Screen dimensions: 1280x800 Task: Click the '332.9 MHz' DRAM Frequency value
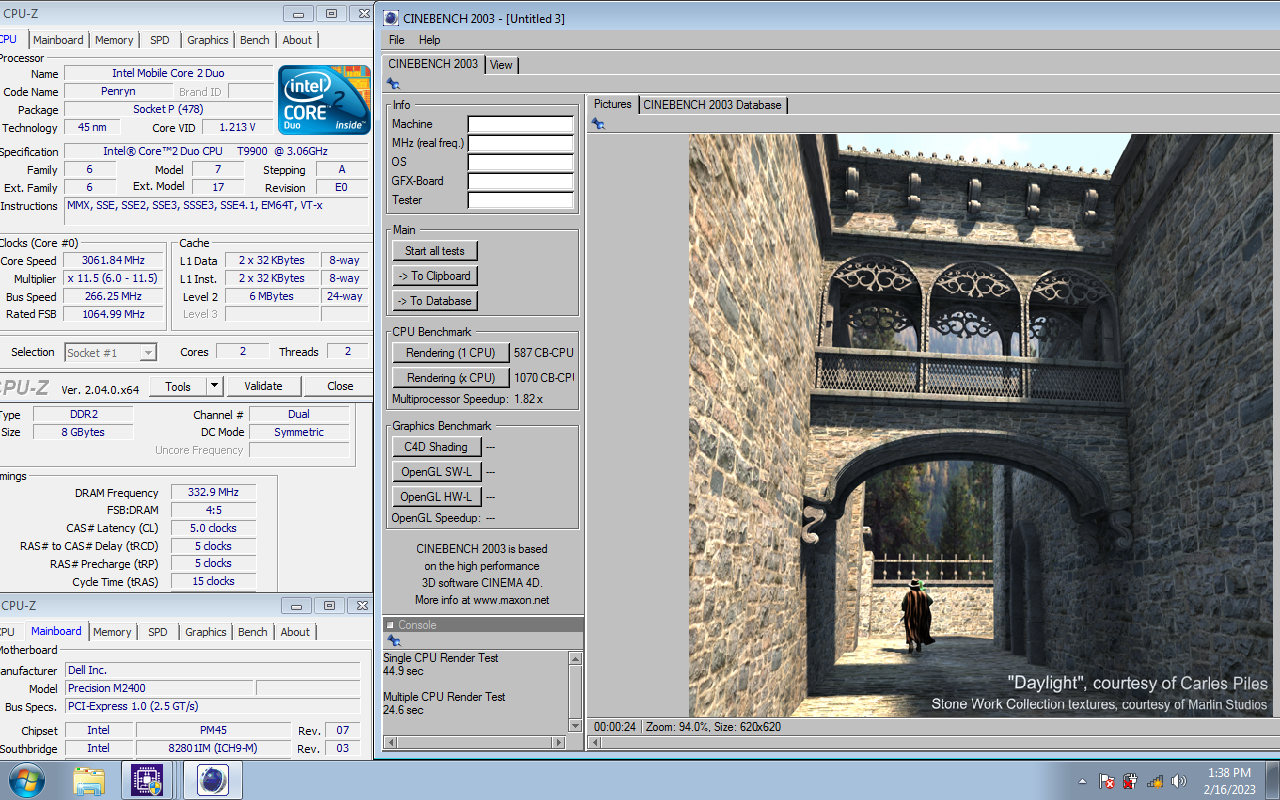[x=213, y=493]
